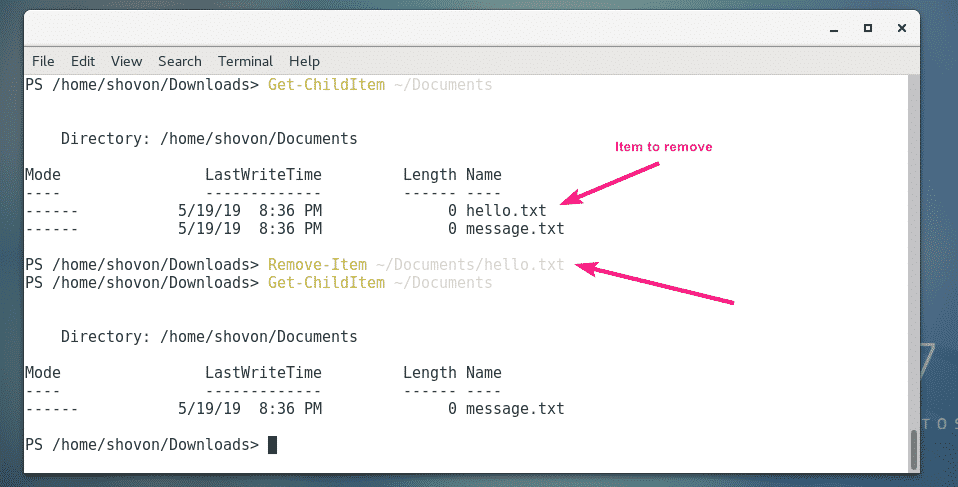Open the Search menu

click(179, 61)
